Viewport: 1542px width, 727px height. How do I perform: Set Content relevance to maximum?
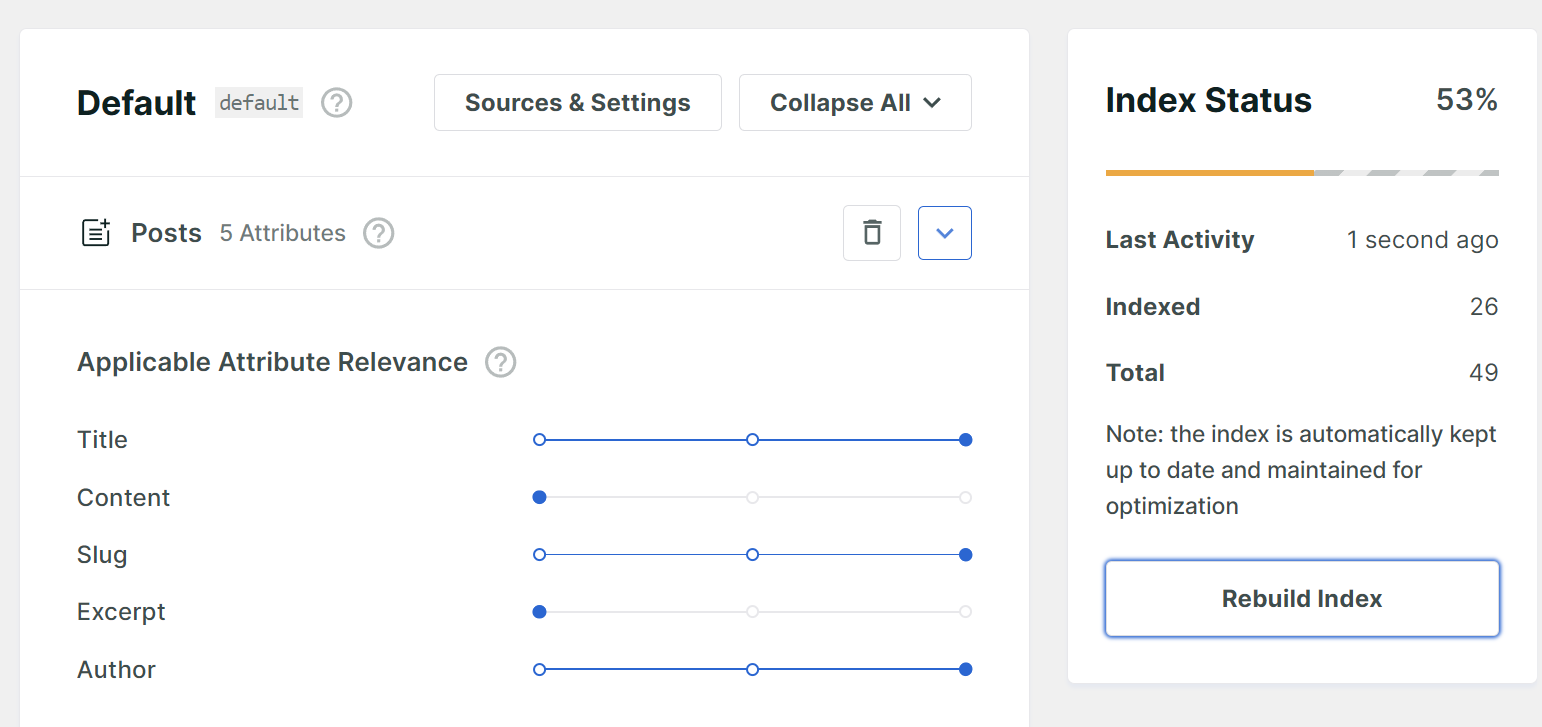[965, 497]
